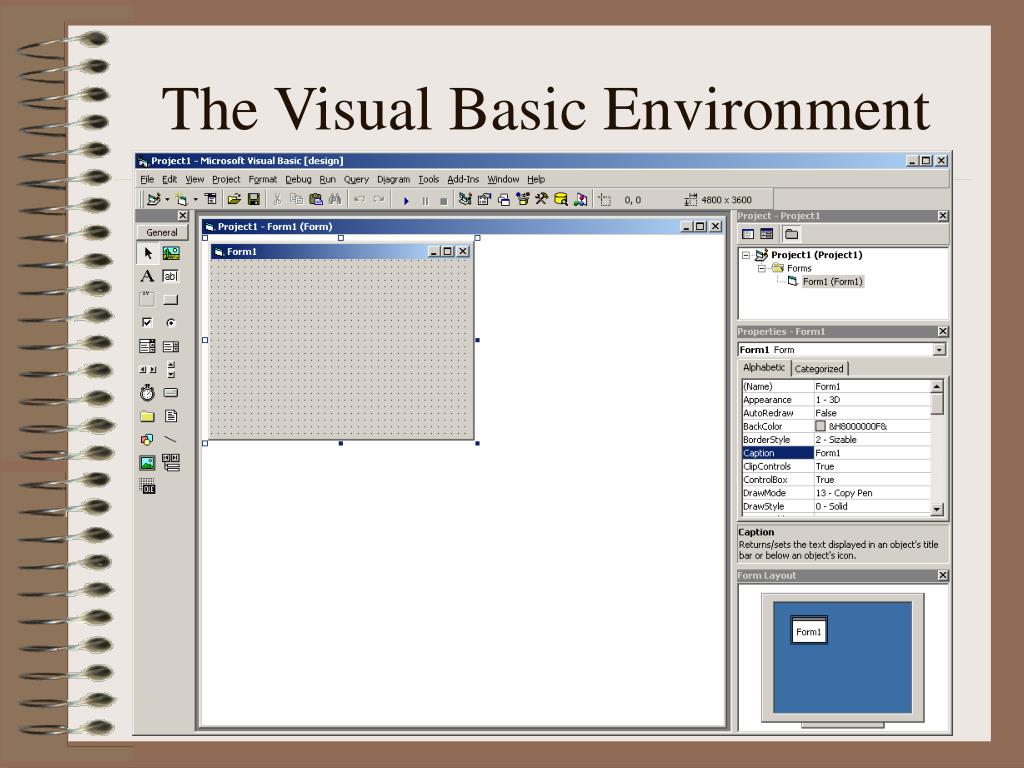The image size is (1024, 768).
Task: Select the ComboBox control in toolbox
Action: [148, 346]
